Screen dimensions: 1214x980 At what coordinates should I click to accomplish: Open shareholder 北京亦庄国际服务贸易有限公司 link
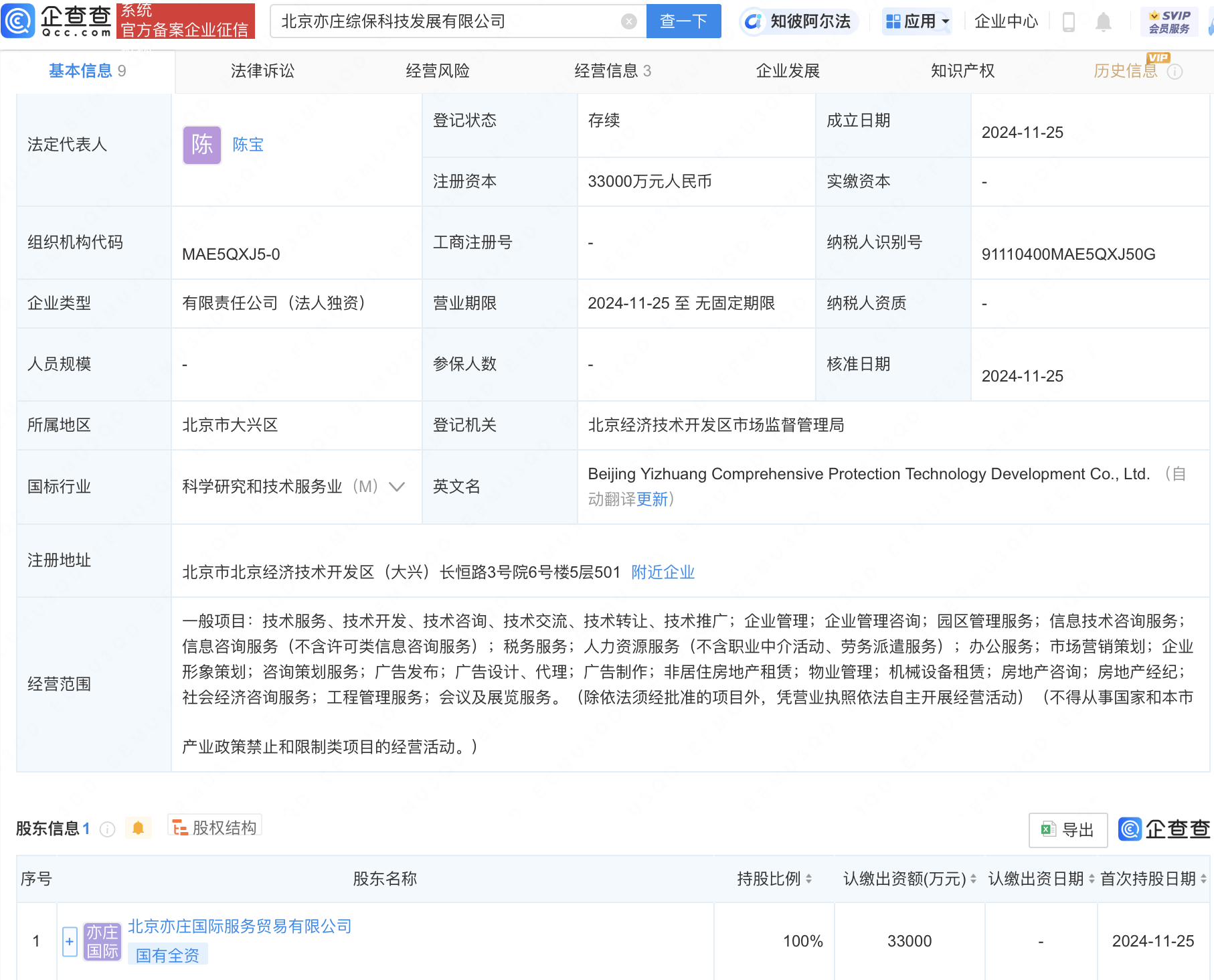(x=240, y=926)
